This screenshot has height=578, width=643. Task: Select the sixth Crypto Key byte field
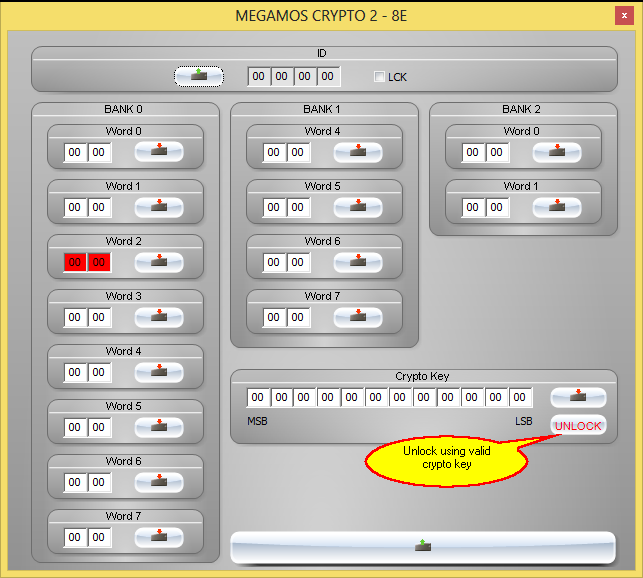pos(376,397)
